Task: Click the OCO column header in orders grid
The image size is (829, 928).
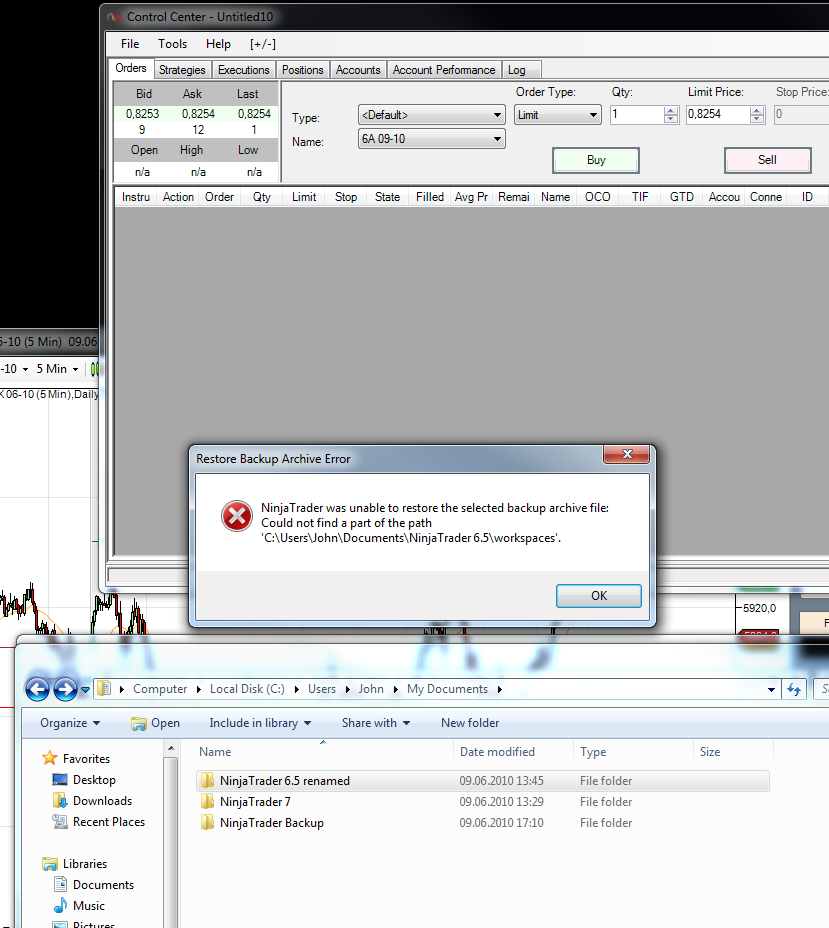Action: click(x=597, y=197)
